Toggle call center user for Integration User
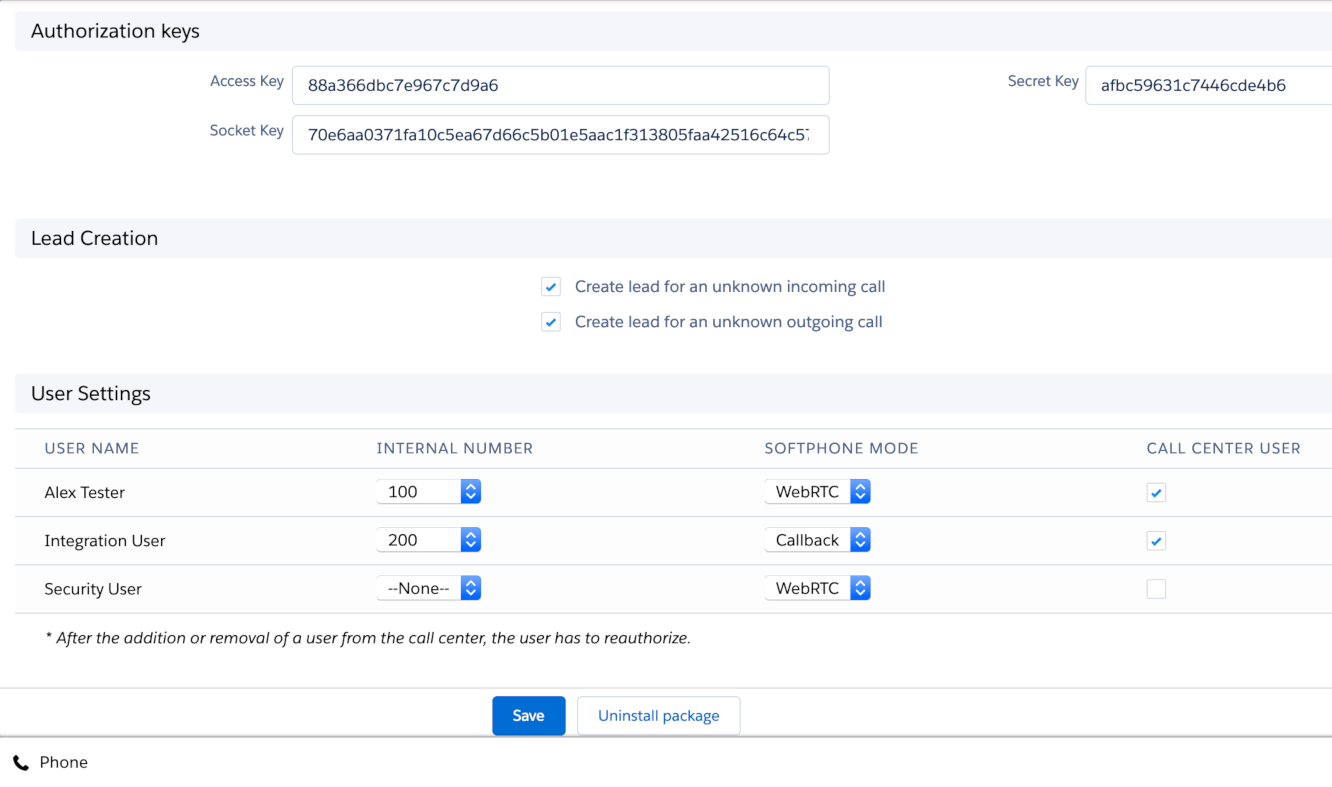The height and width of the screenshot is (787, 1332). coord(1156,541)
